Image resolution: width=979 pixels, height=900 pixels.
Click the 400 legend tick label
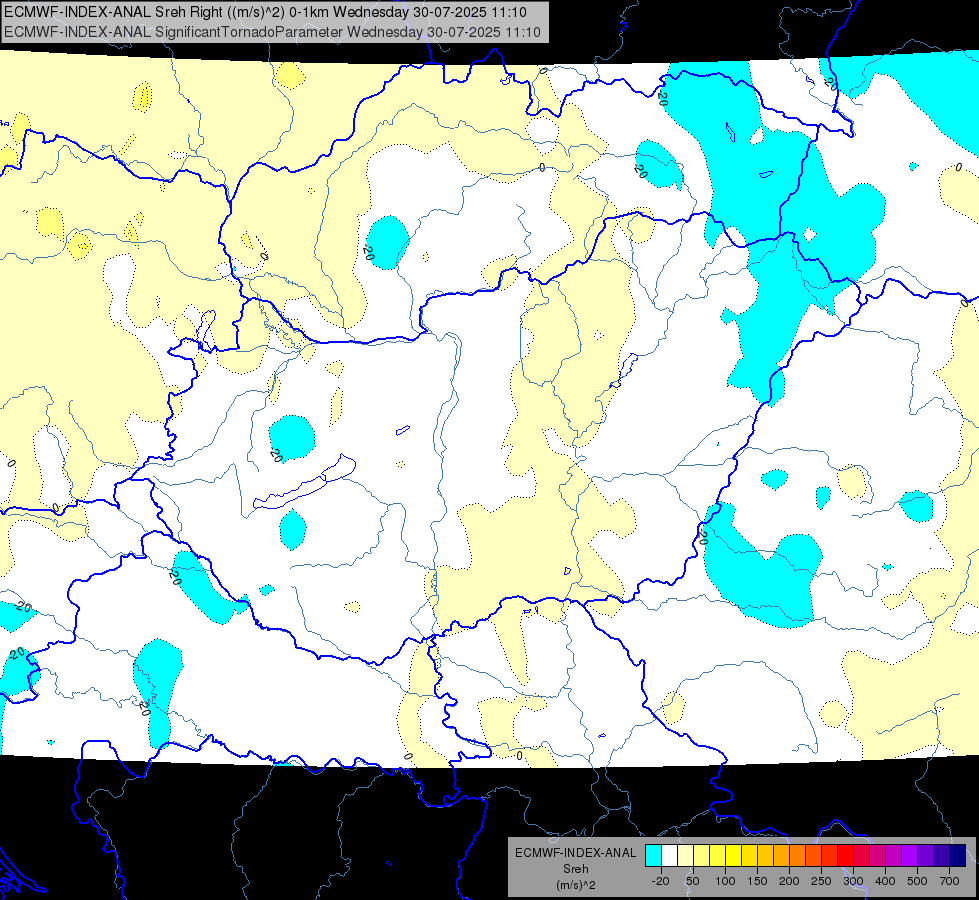(x=885, y=881)
